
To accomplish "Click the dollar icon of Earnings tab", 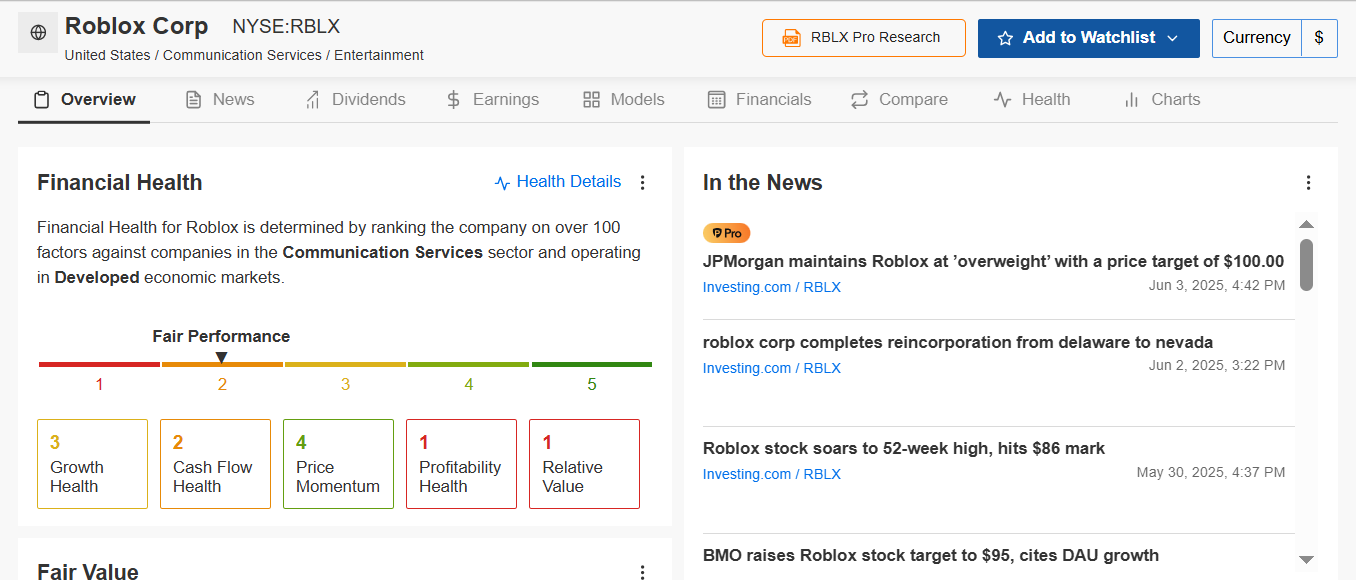I will click(454, 99).
